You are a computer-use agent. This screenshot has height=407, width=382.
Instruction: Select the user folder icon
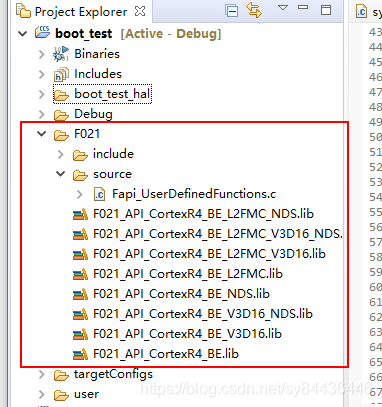tap(61, 395)
